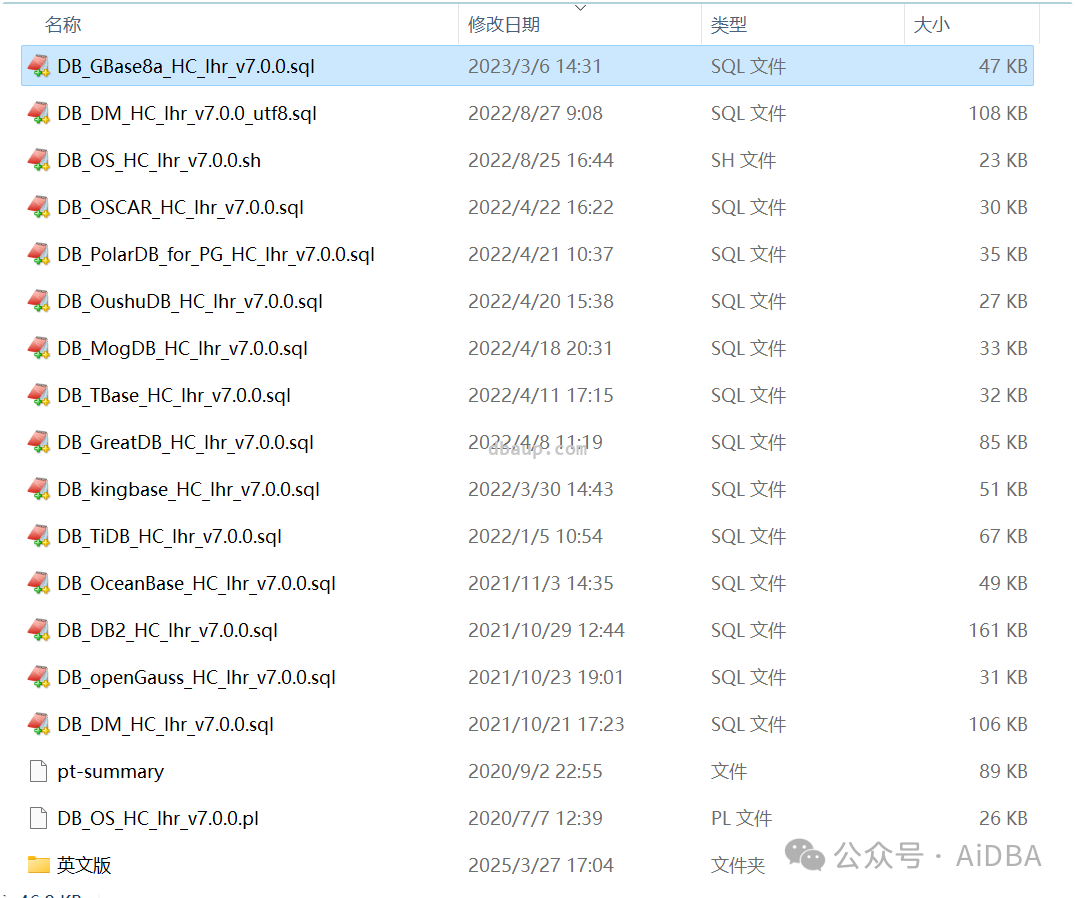The image size is (1075, 898).
Task: Select file name DB_openGauss_HC_lhr_v7.0.0.sql
Action: tap(197, 677)
